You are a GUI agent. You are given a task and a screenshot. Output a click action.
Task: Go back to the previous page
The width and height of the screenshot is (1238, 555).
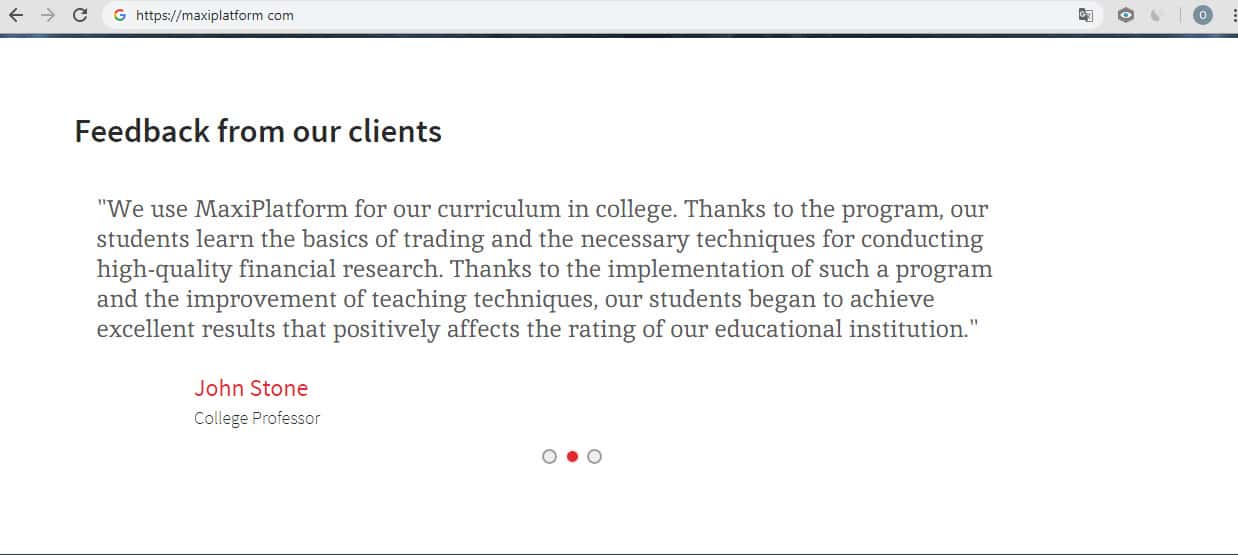click(15, 15)
